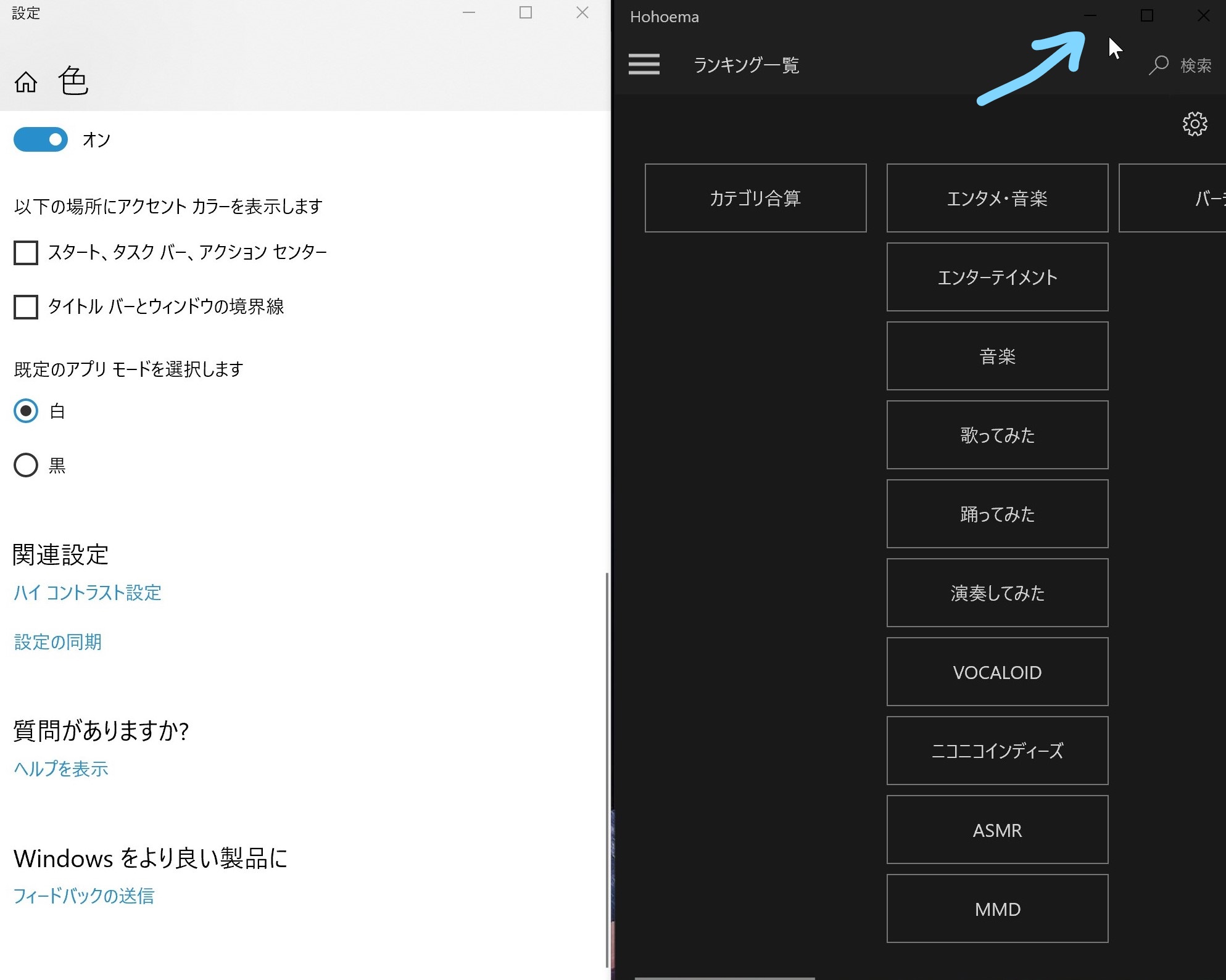This screenshot has width=1226, height=980.
Task: Open the MMD ranking category
Action: 997,908
